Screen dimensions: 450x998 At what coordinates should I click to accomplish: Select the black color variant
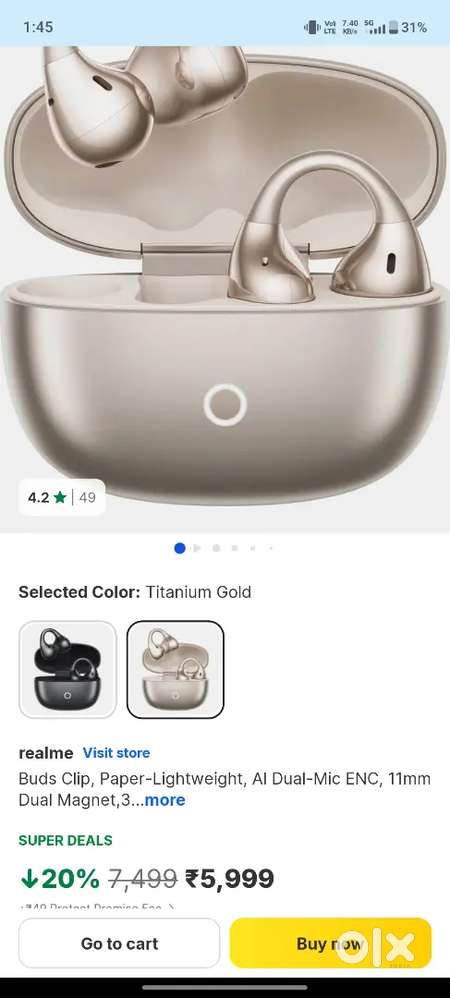click(67, 670)
